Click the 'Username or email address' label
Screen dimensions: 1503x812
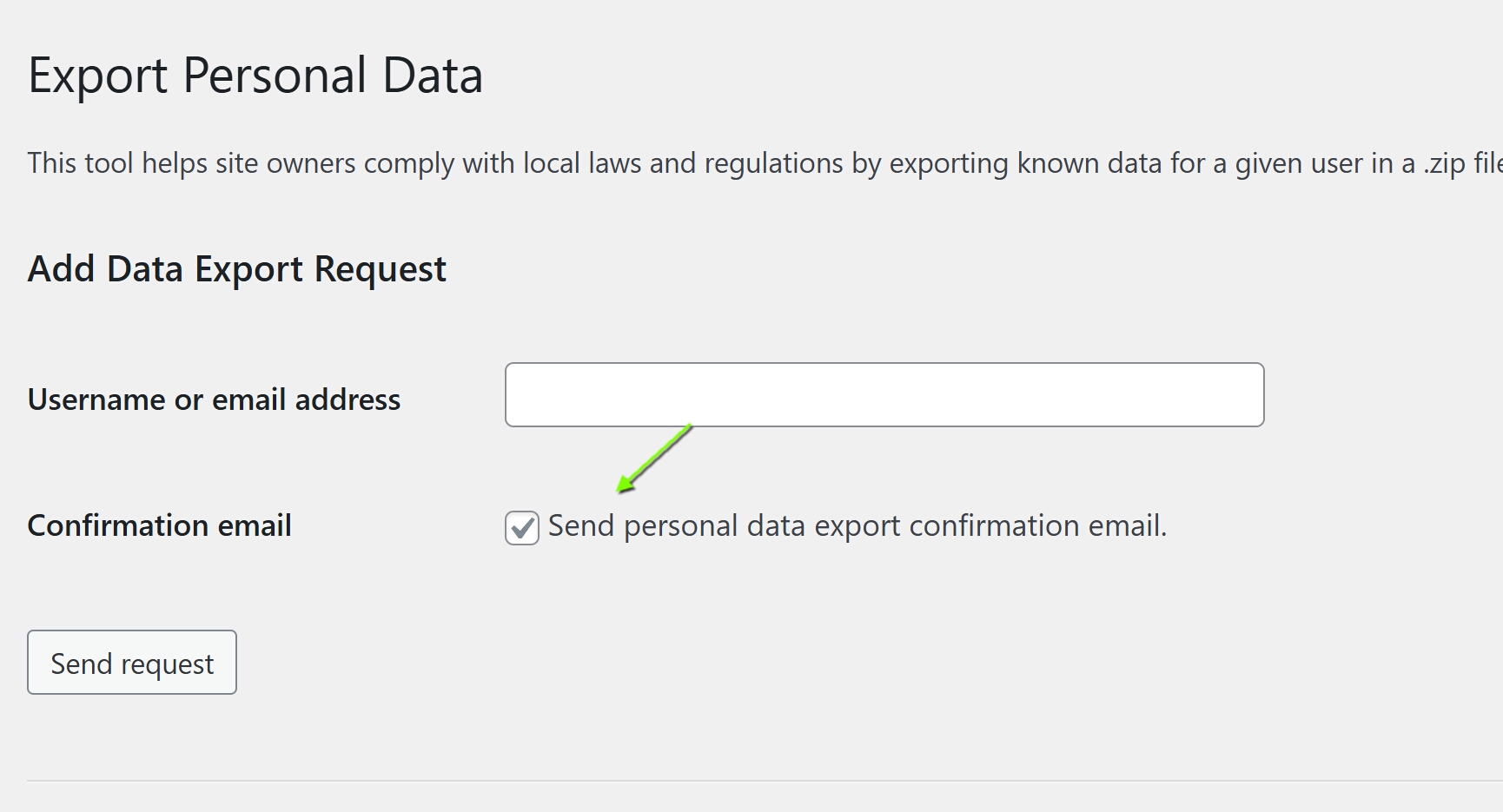coord(214,399)
